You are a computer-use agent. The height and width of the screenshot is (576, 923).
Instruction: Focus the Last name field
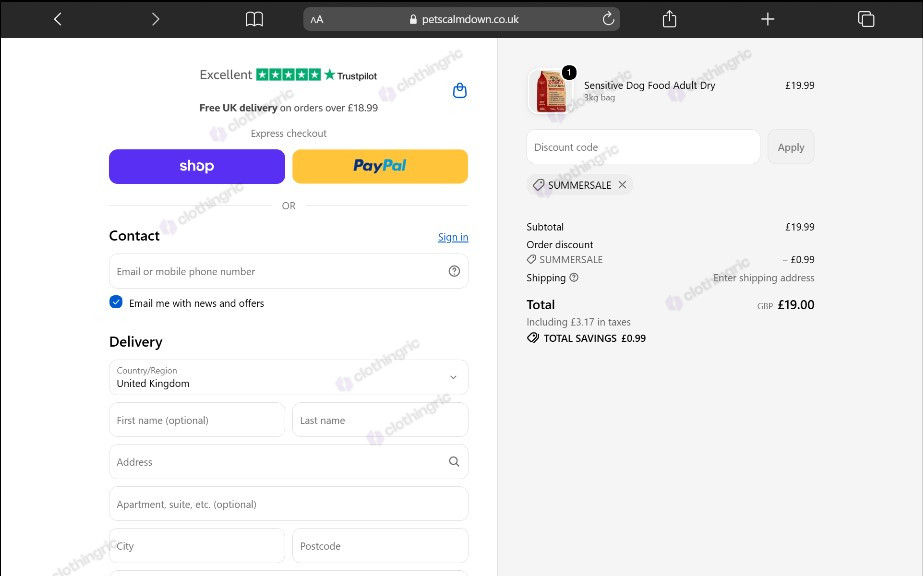coord(380,420)
